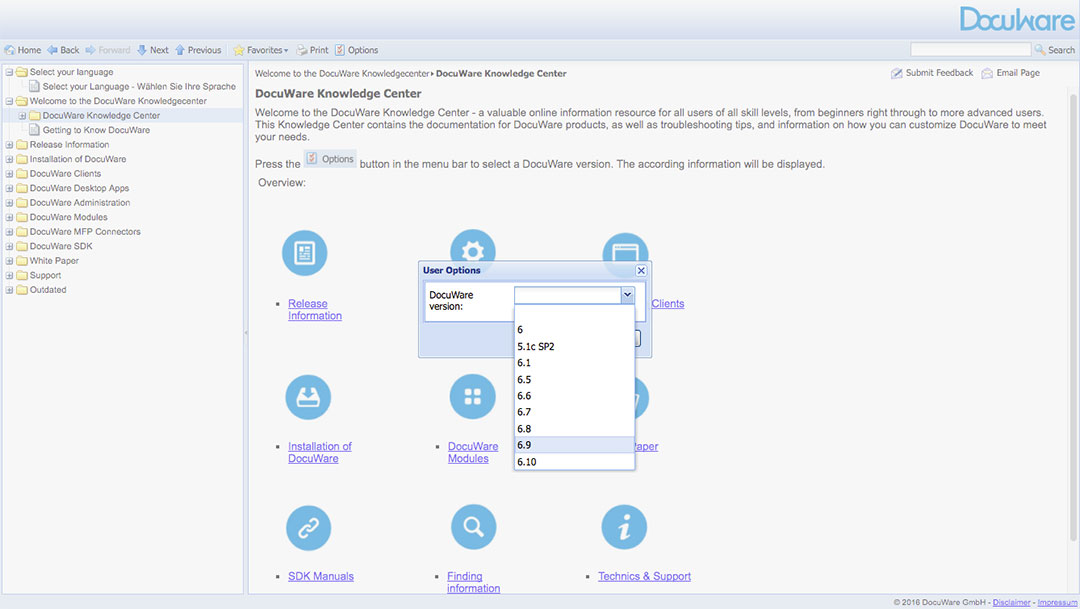Open the Technics & Support link
This screenshot has width=1080, height=609.
pyautogui.click(x=644, y=576)
